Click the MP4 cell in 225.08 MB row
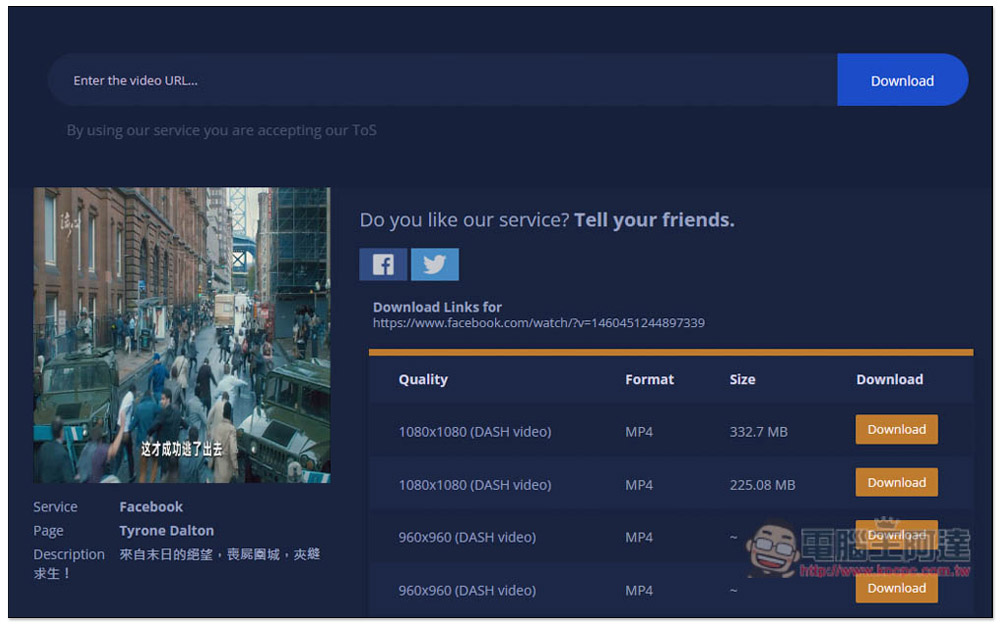 (639, 485)
